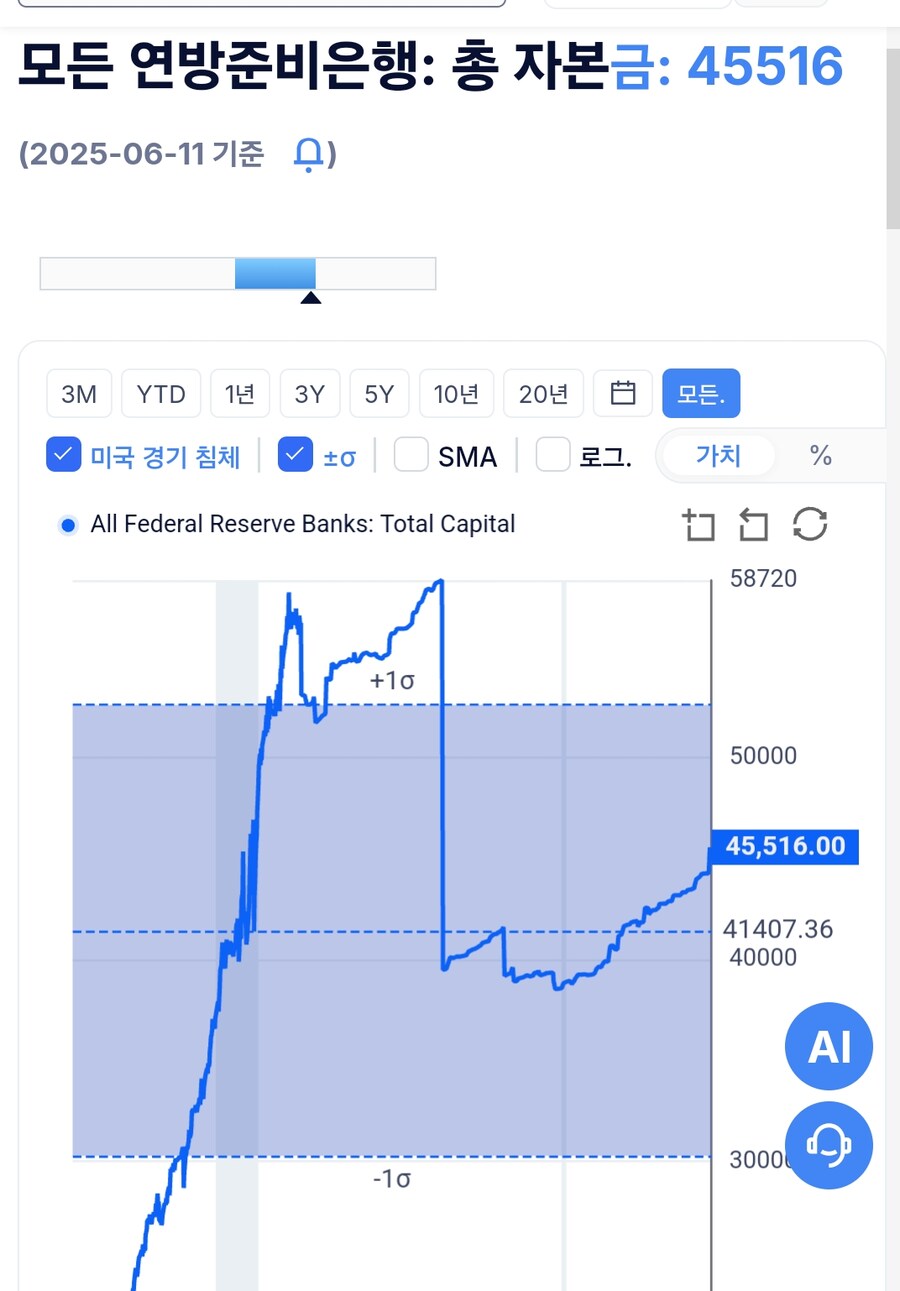The image size is (900, 1291).
Task: Switch display to % mode
Action: click(x=820, y=456)
